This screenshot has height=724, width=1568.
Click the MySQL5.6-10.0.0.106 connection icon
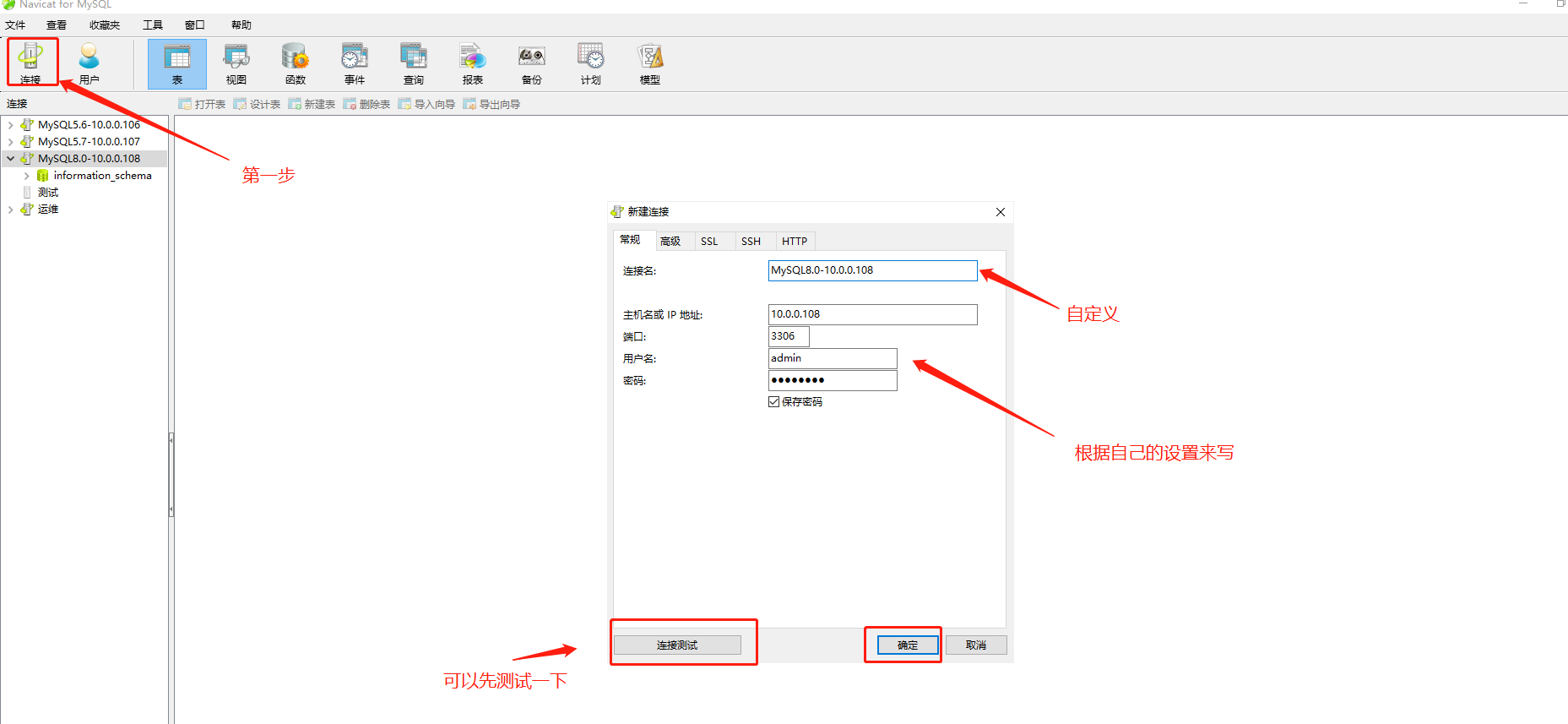[27, 124]
